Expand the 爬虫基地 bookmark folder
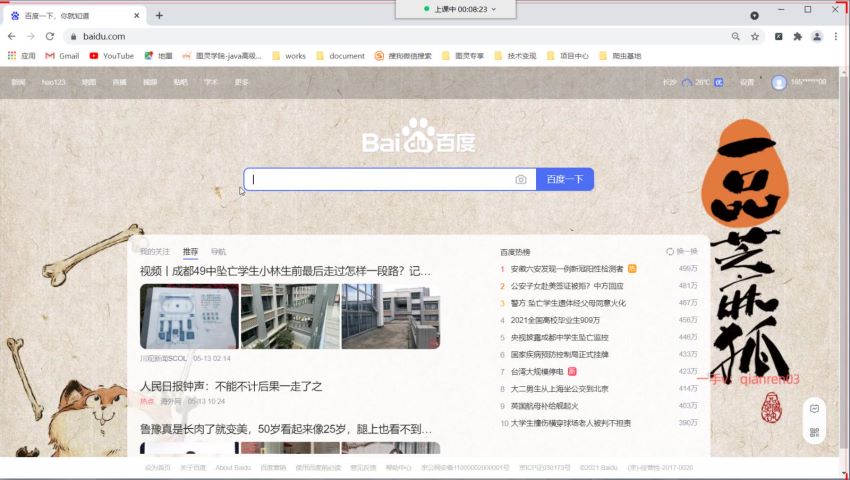Viewport: 850px width, 480px height. point(620,56)
